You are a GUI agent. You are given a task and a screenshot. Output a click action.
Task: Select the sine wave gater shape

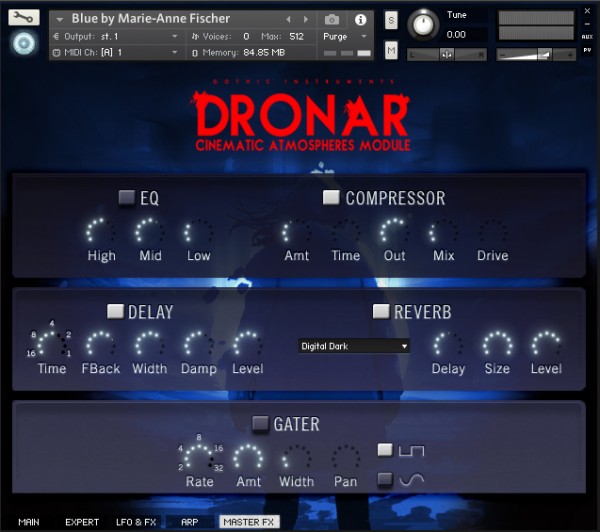point(385,479)
